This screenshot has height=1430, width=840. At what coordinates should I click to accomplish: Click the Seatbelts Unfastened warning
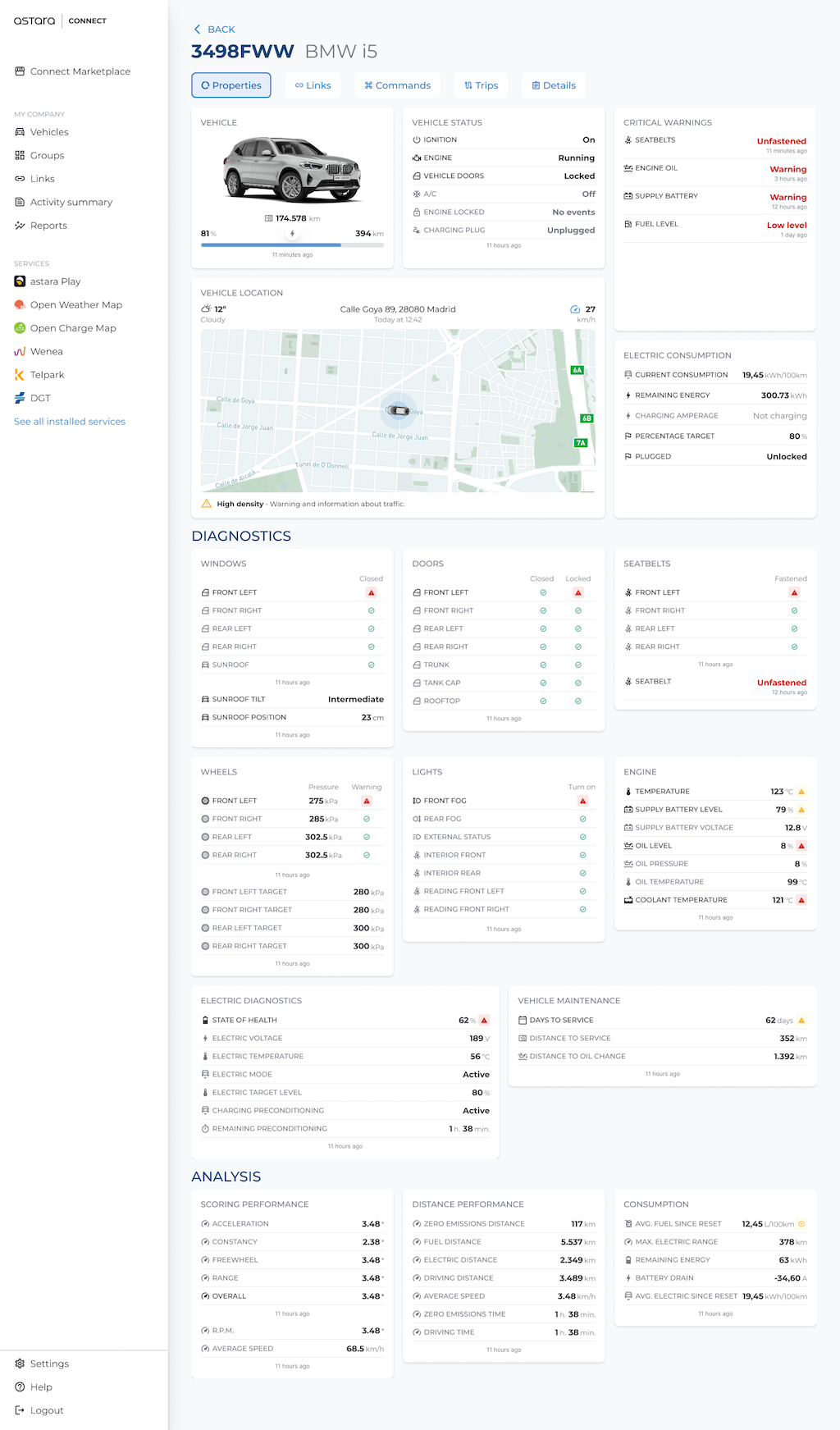coord(781,141)
